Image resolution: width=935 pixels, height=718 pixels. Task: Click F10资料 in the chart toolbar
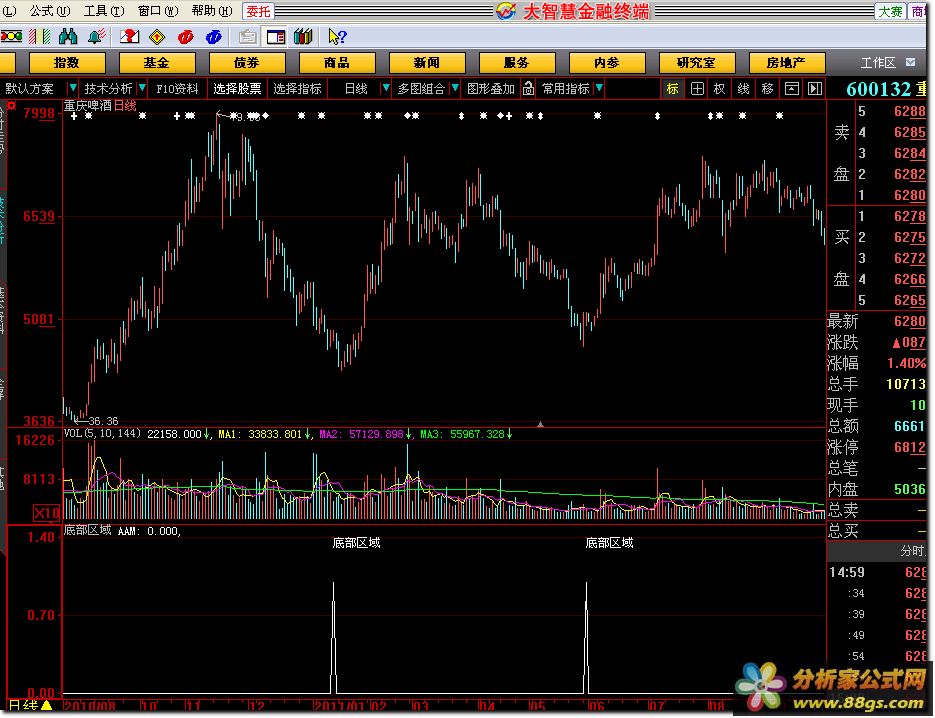(177, 89)
